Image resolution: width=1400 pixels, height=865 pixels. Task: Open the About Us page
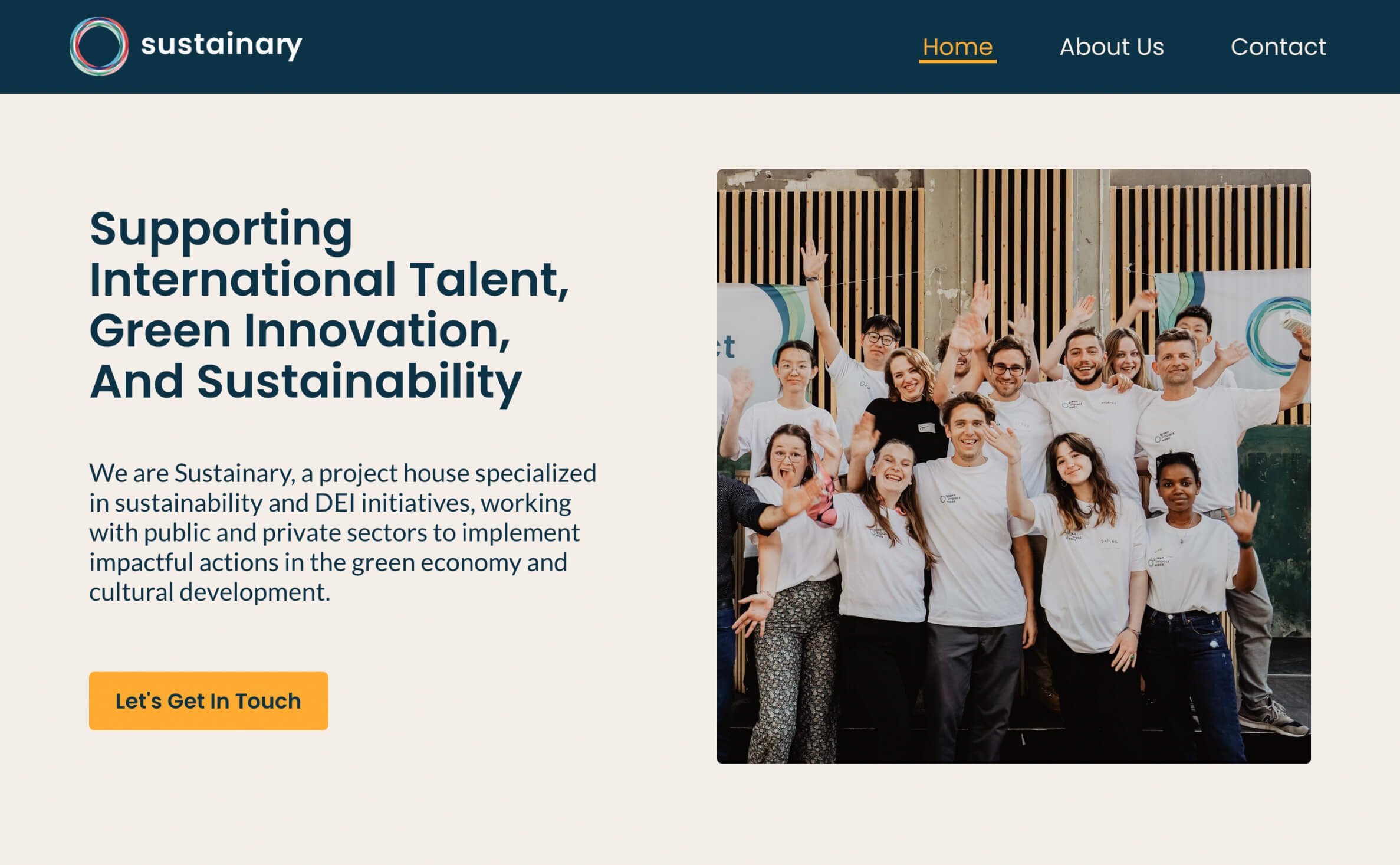pyautogui.click(x=1112, y=47)
